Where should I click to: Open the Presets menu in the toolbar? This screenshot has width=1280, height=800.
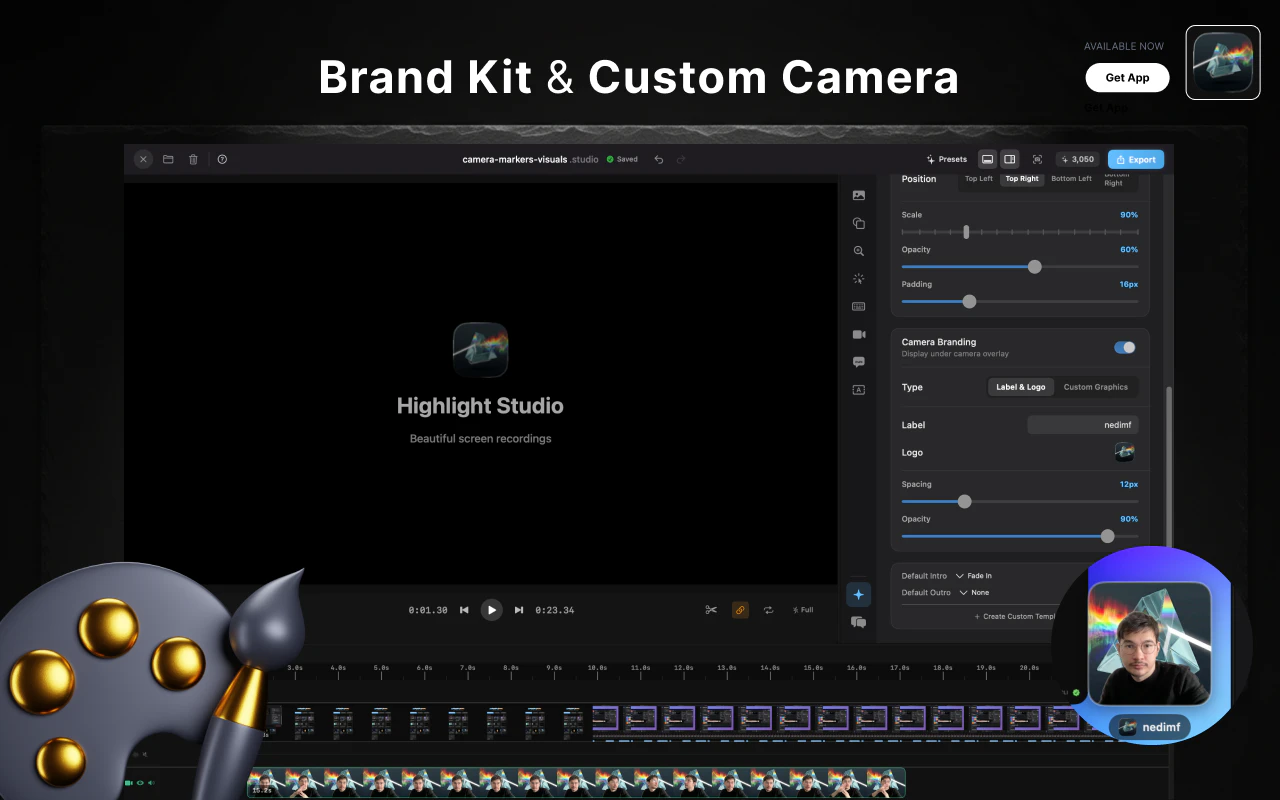(946, 159)
